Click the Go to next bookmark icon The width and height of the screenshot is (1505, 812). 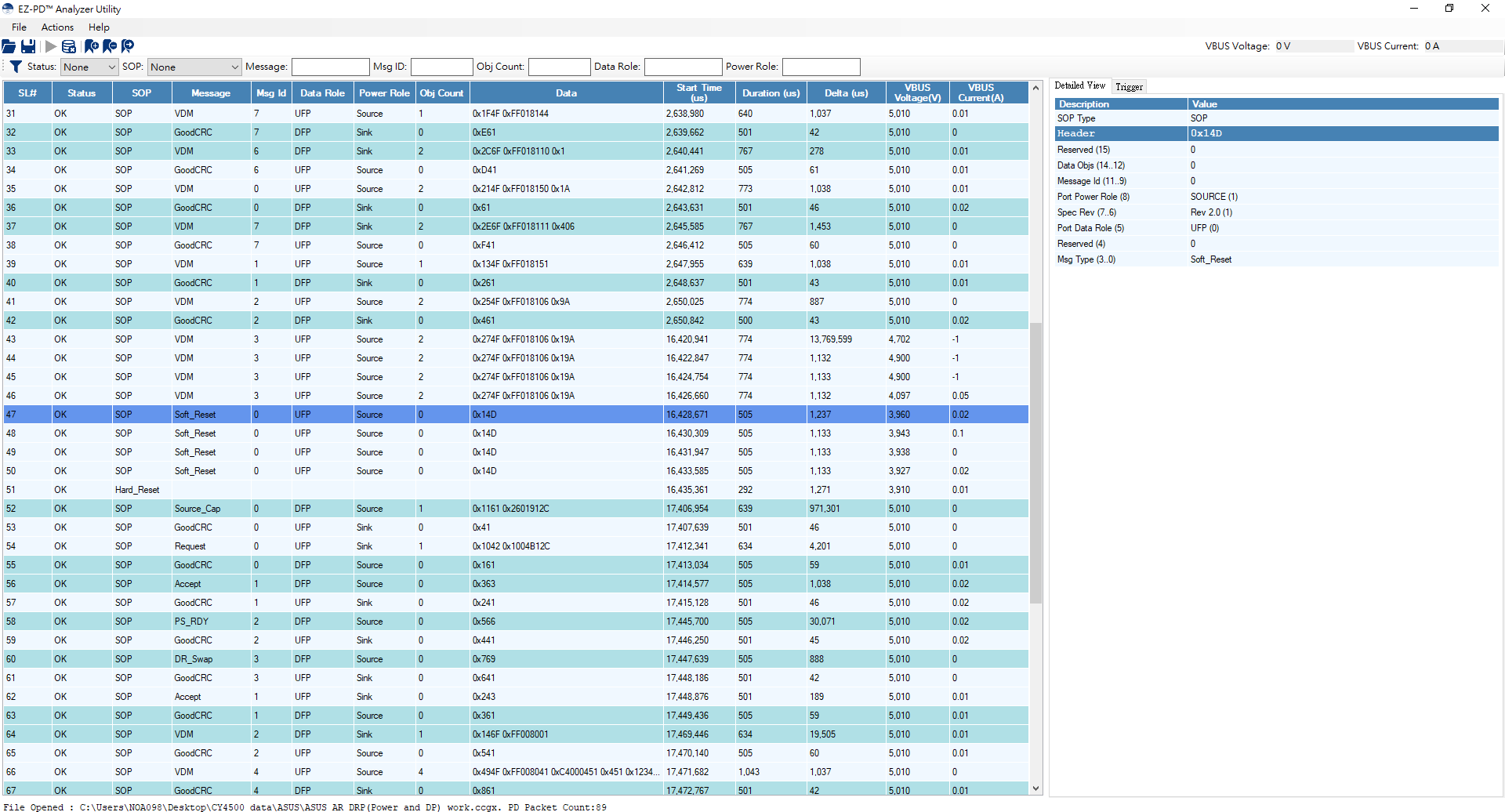click(x=128, y=46)
